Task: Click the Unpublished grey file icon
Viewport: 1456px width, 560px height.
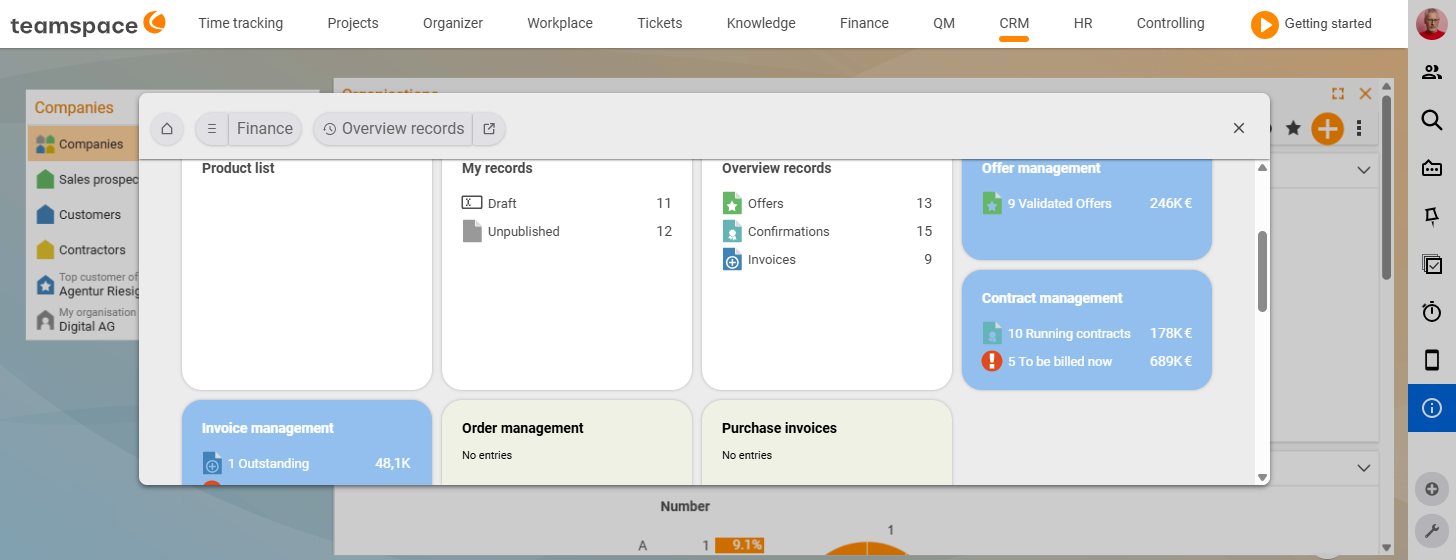Action: coord(472,231)
